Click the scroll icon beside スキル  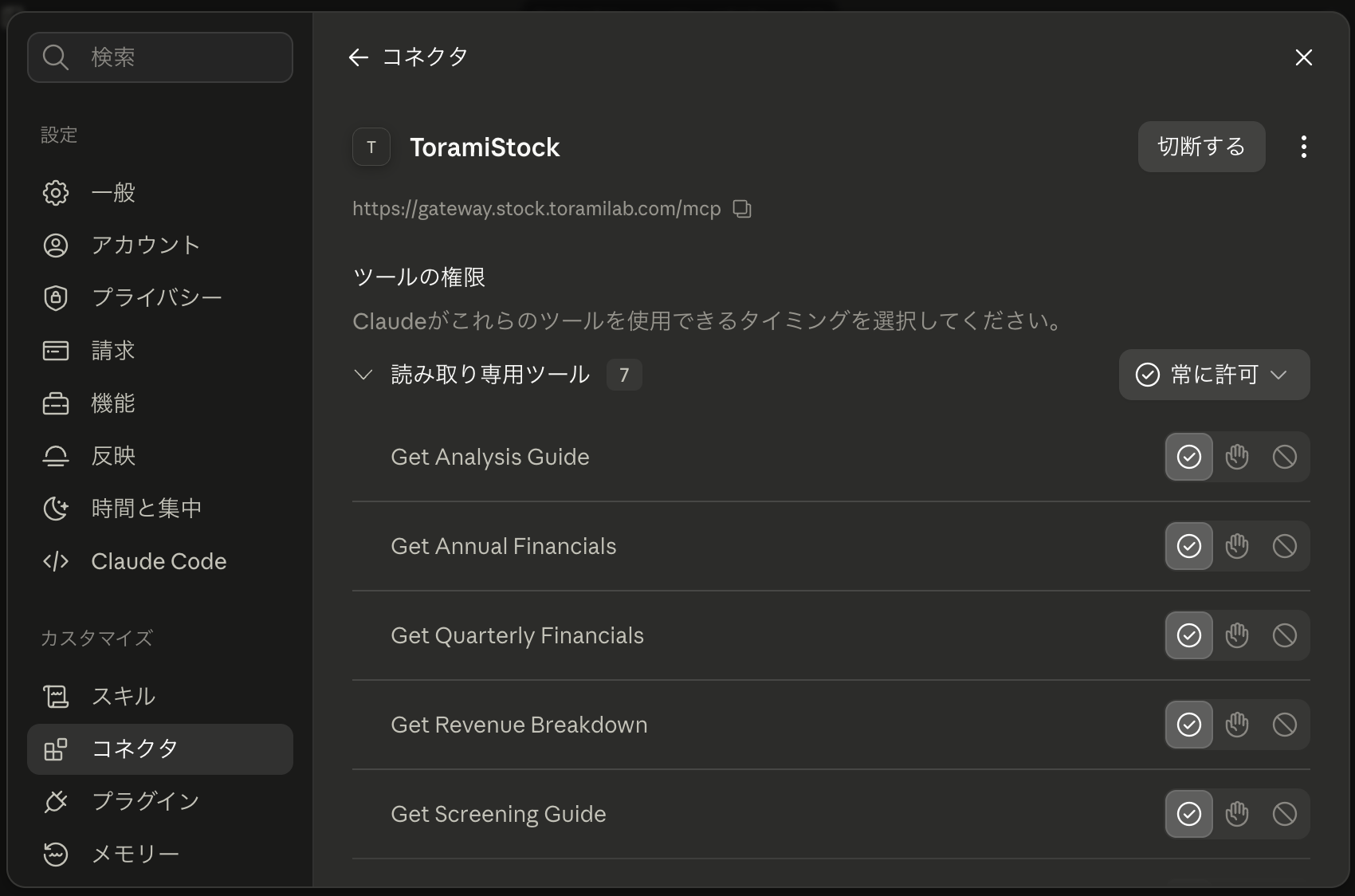(x=56, y=697)
